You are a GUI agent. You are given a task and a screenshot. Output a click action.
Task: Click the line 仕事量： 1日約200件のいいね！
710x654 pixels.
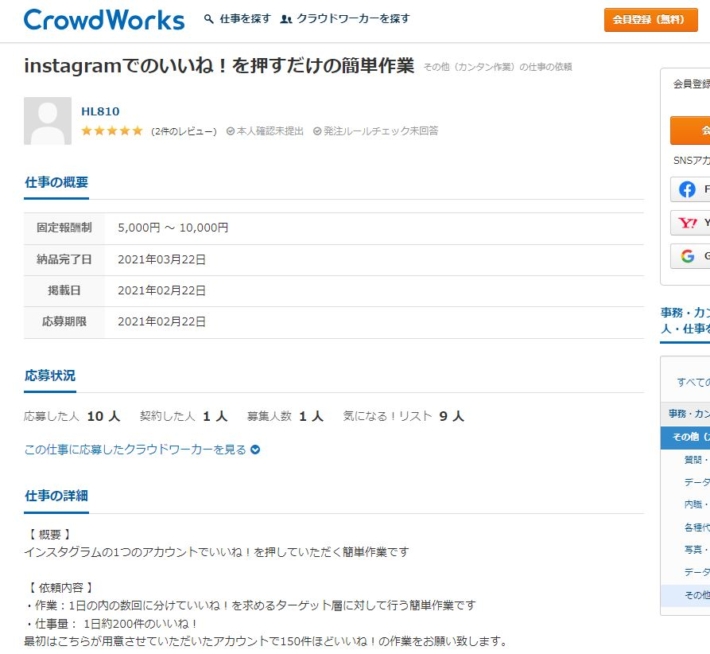pyautogui.click(x=112, y=624)
